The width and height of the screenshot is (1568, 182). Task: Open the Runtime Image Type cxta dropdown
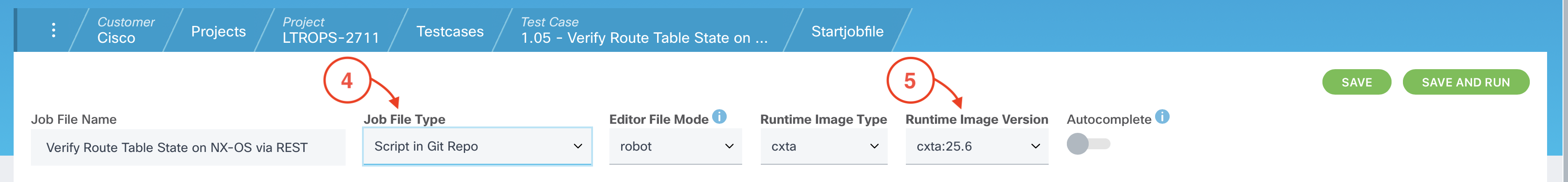(x=824, y=146)
